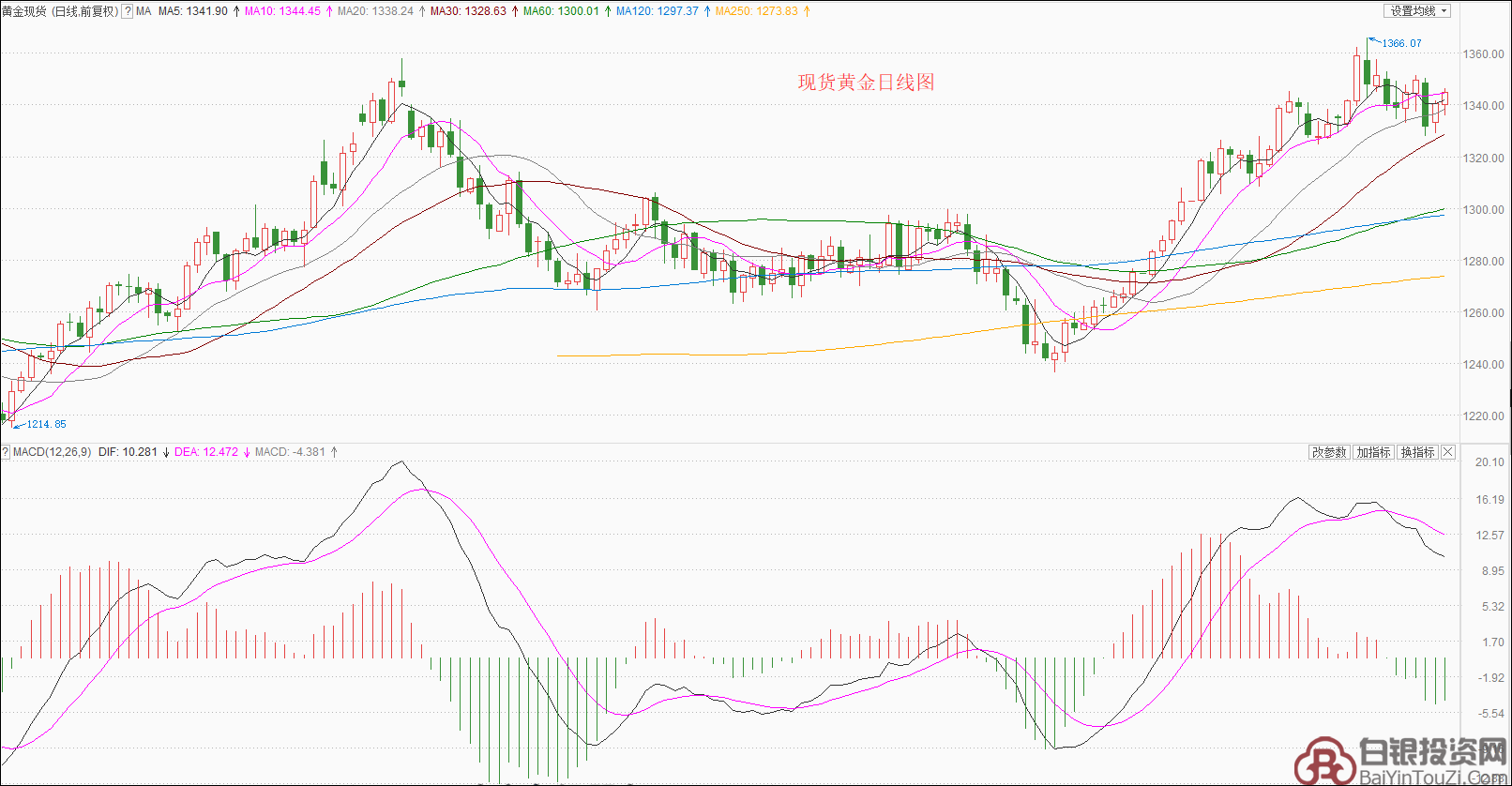Select the MA60 green average label

pos(561,11)
